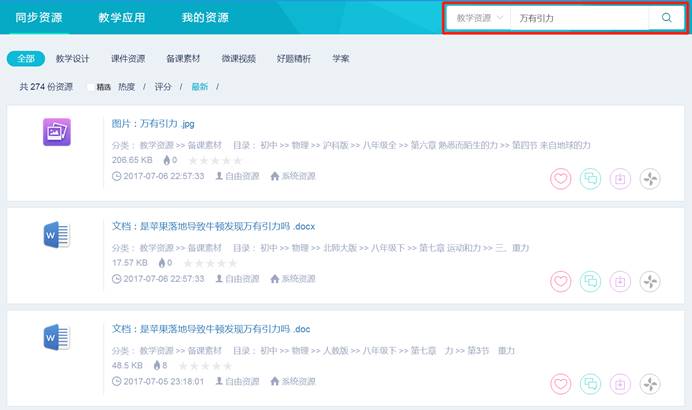The height and width of the screenshot is (410, 692).
Task: Favorite the .docx document heart icon
Action: tap(560, 281)
